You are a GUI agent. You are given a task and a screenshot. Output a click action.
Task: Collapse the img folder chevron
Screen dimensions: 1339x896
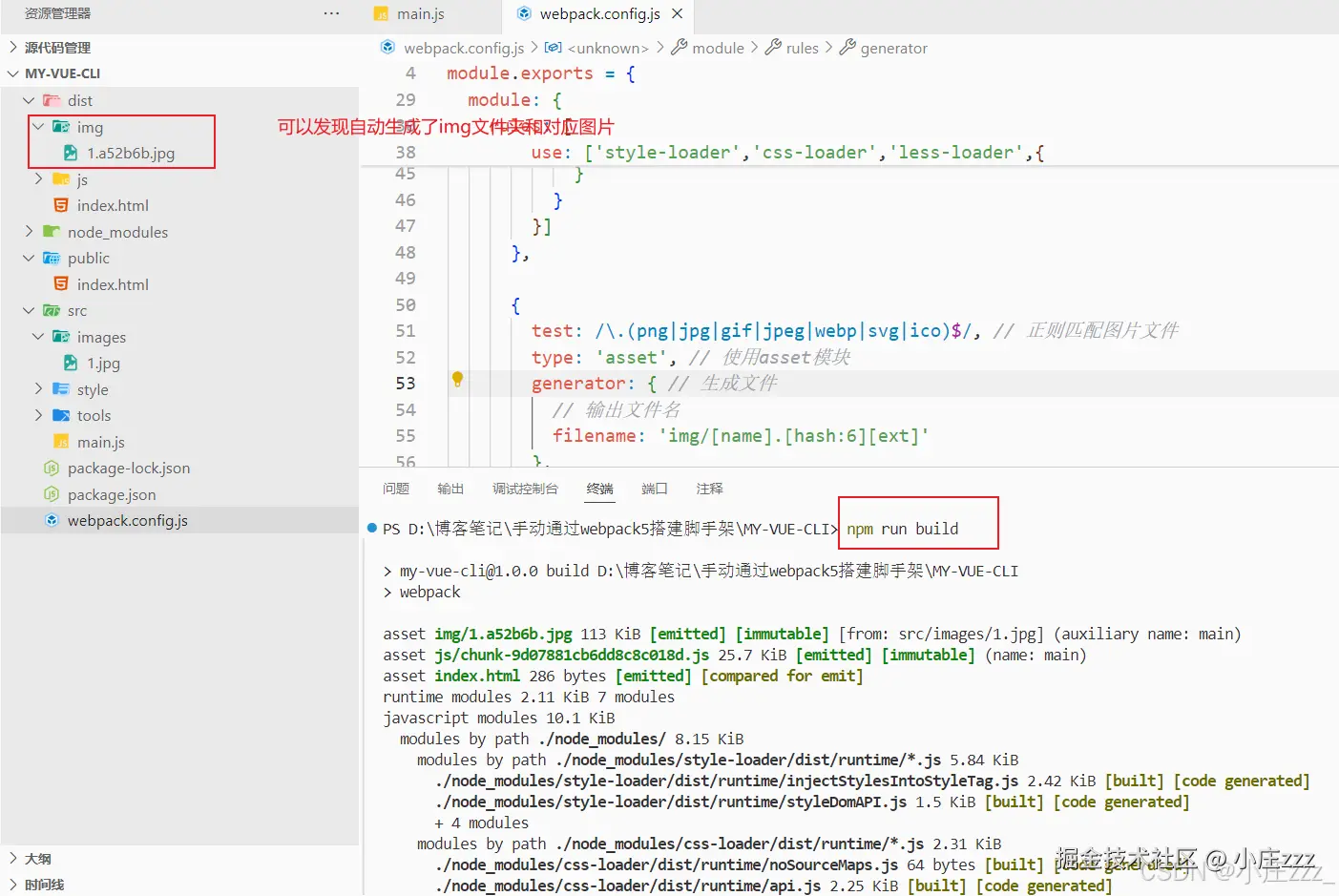38,127
